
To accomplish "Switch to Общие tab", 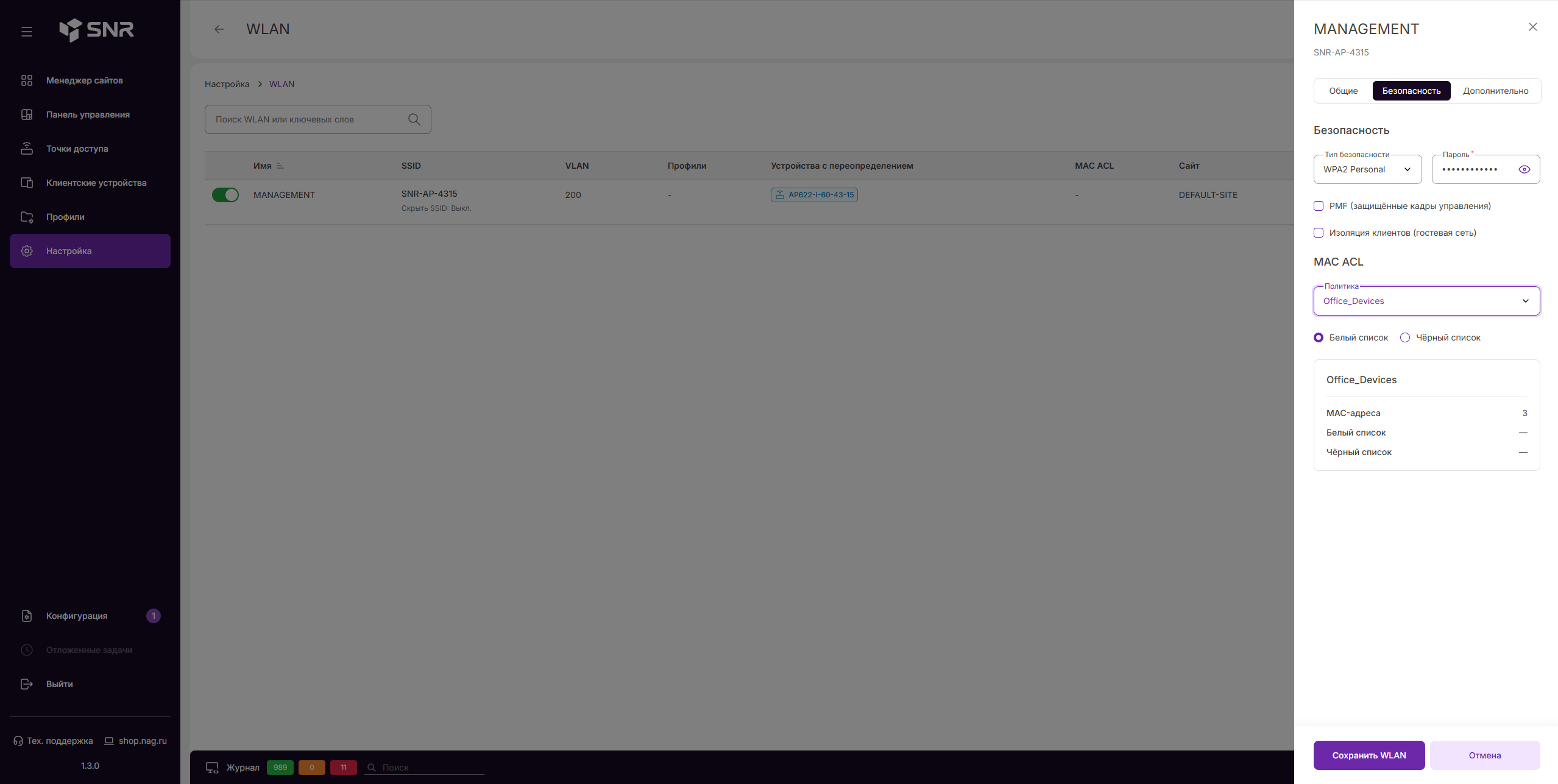I will click(x=1344, y=91).
